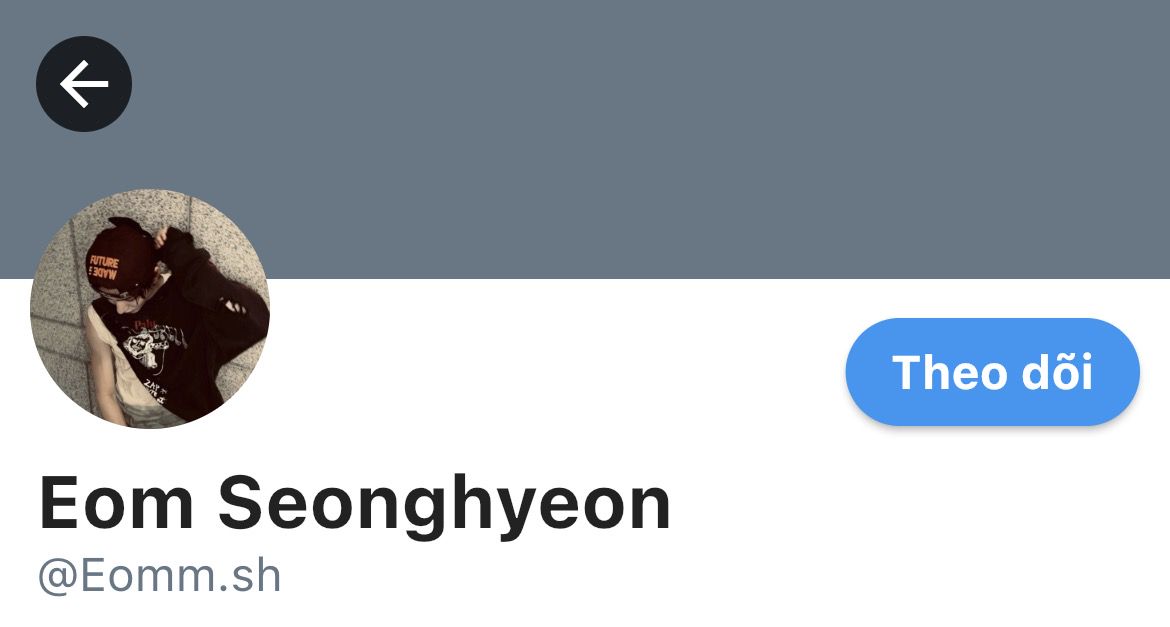Open avatar showing person in red cap
This screenshot has width=1170, height=627.
[150, 308]
